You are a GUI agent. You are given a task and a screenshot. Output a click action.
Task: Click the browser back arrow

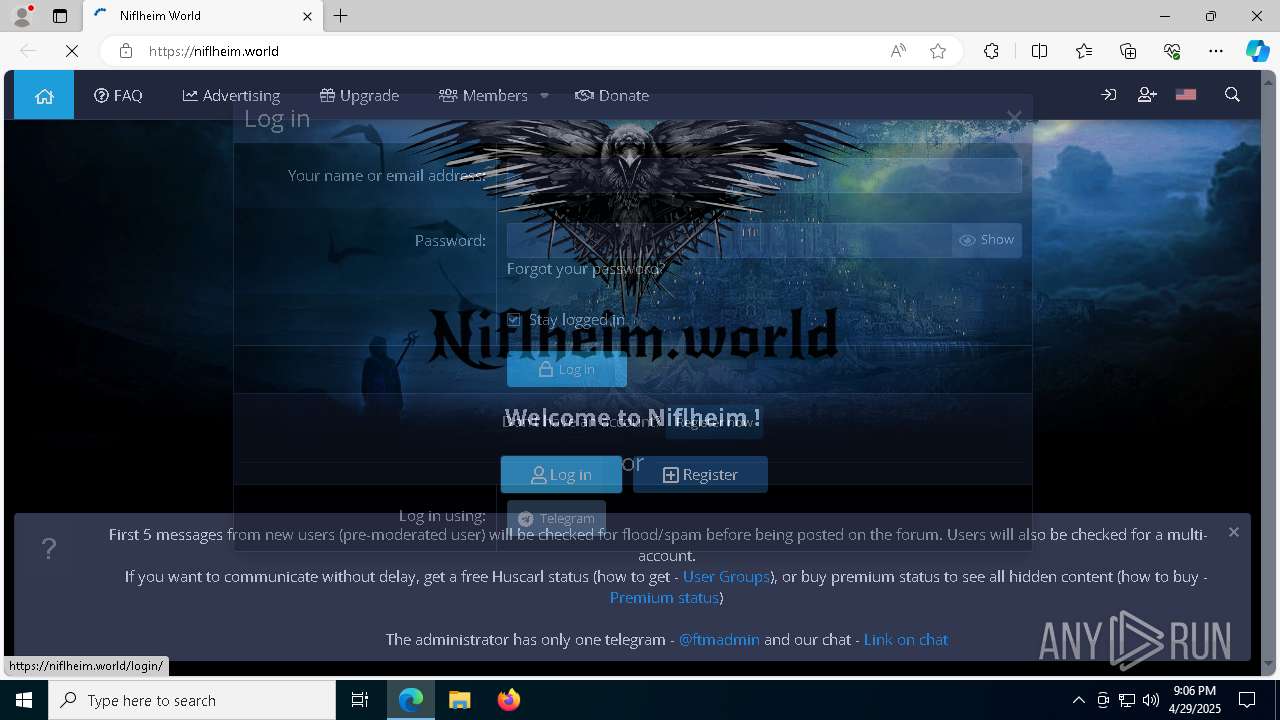pos(28,51)
